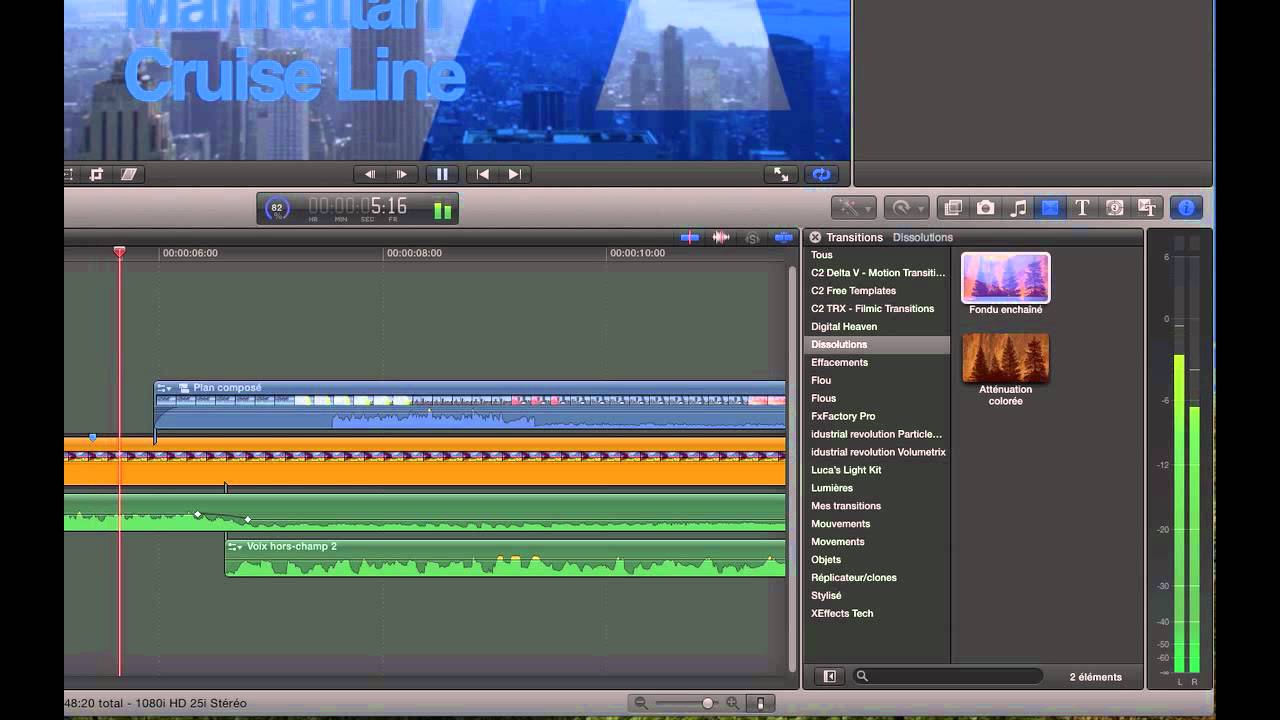Select C2 TRX - Filmic Transitions category
1280x720 pixels.
877,309
